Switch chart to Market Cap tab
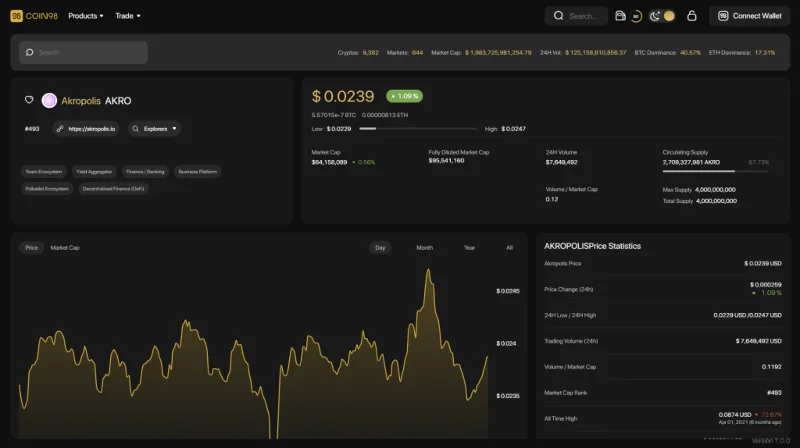Screen dimensions: 800x448 (65, 247)
